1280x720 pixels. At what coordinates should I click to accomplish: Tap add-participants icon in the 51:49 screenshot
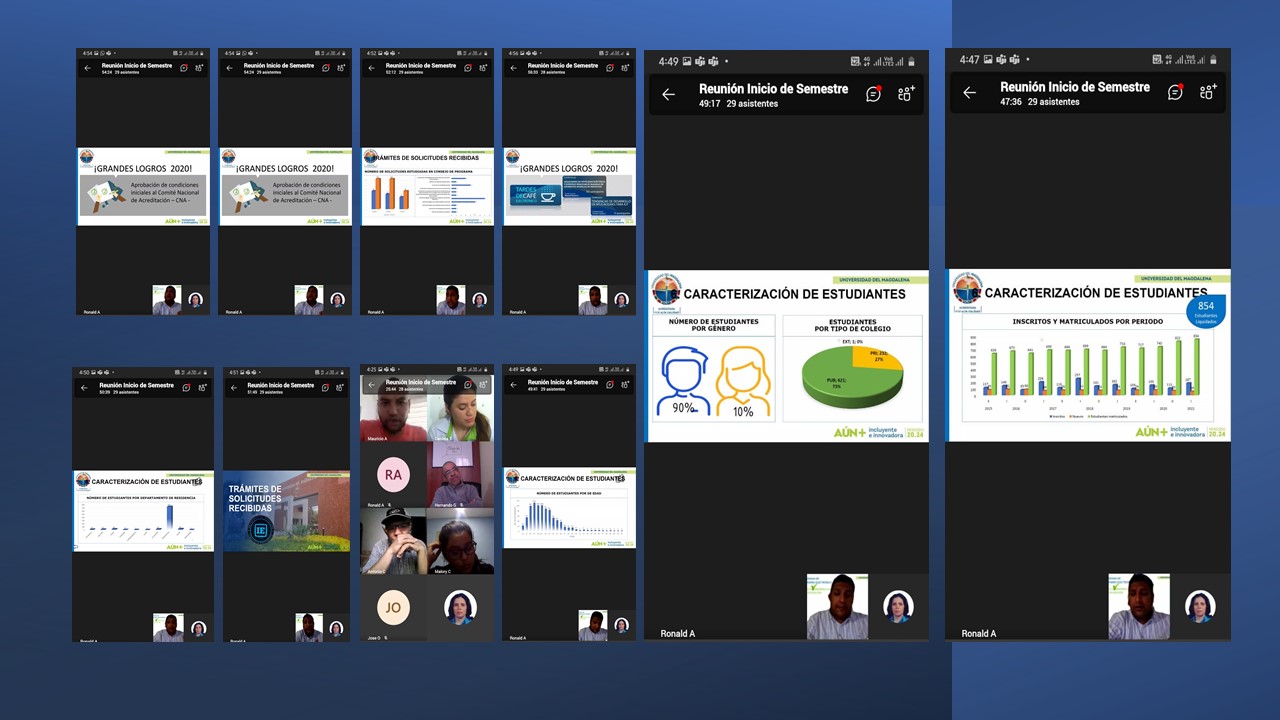[340, 388]
